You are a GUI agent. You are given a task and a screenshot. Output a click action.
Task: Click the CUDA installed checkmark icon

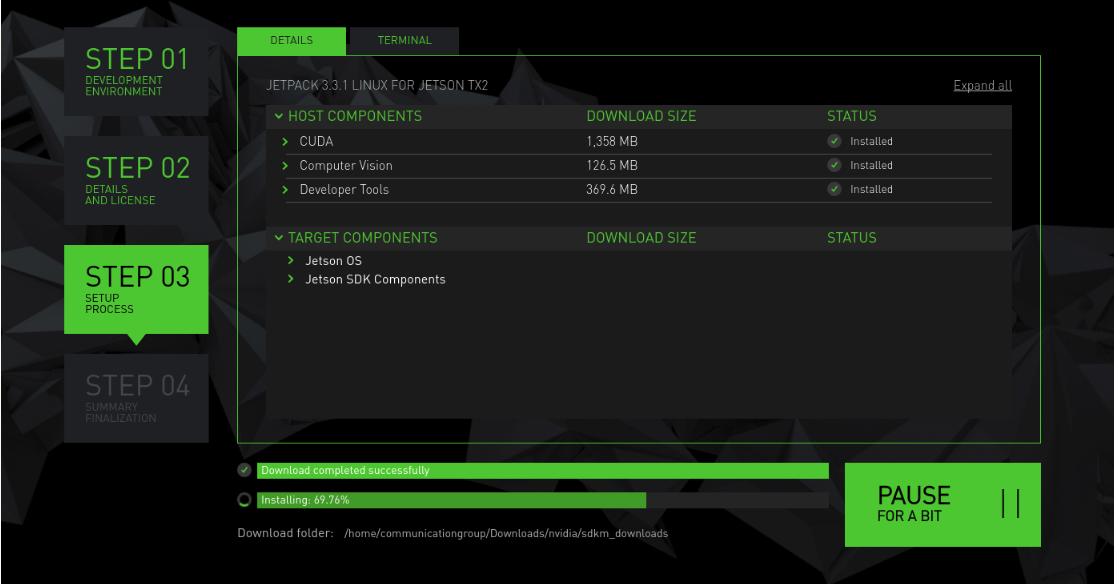pos(835,141)
